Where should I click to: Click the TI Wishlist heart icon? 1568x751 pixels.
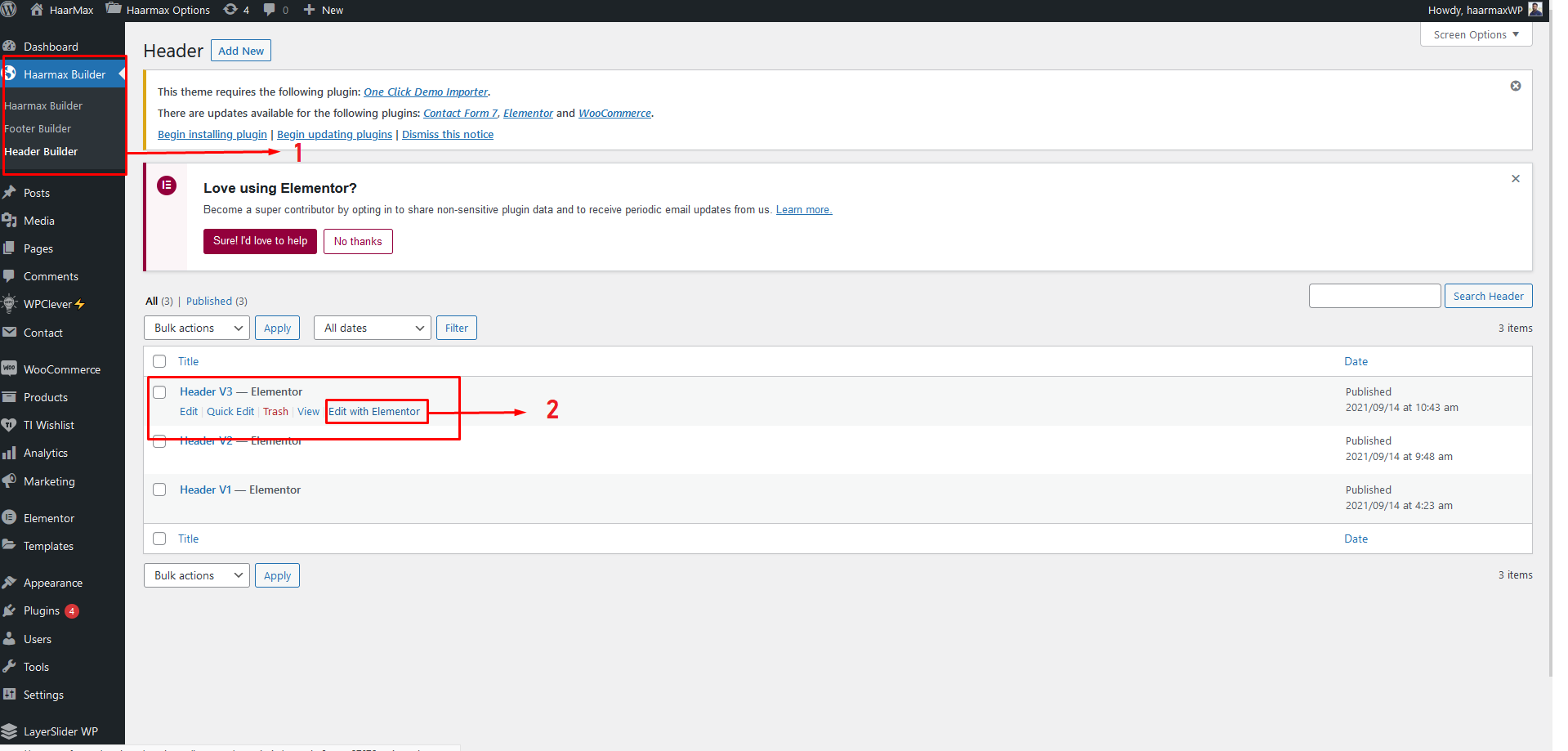[10, 425]
